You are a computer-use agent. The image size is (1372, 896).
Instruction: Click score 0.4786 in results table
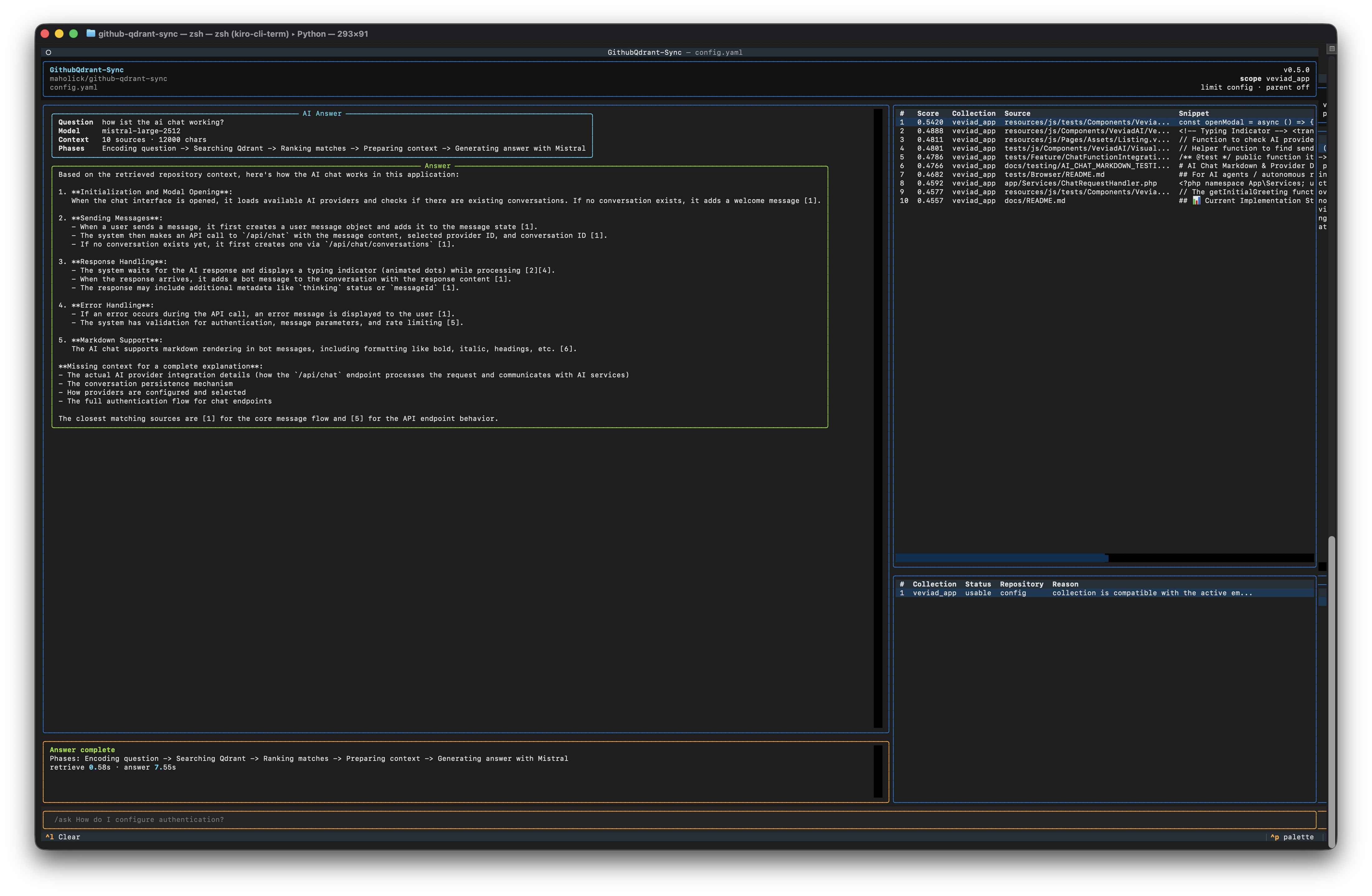pyautogui.click(x=930, y=157)
